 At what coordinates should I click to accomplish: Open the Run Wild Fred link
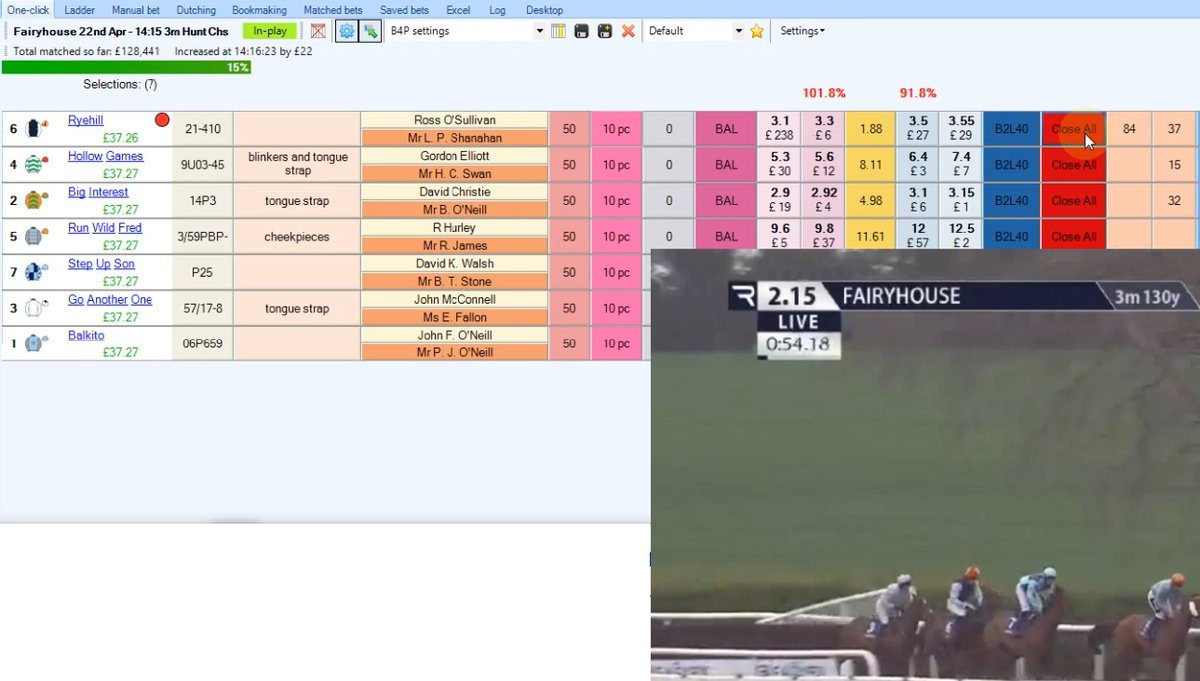point(105,228)
